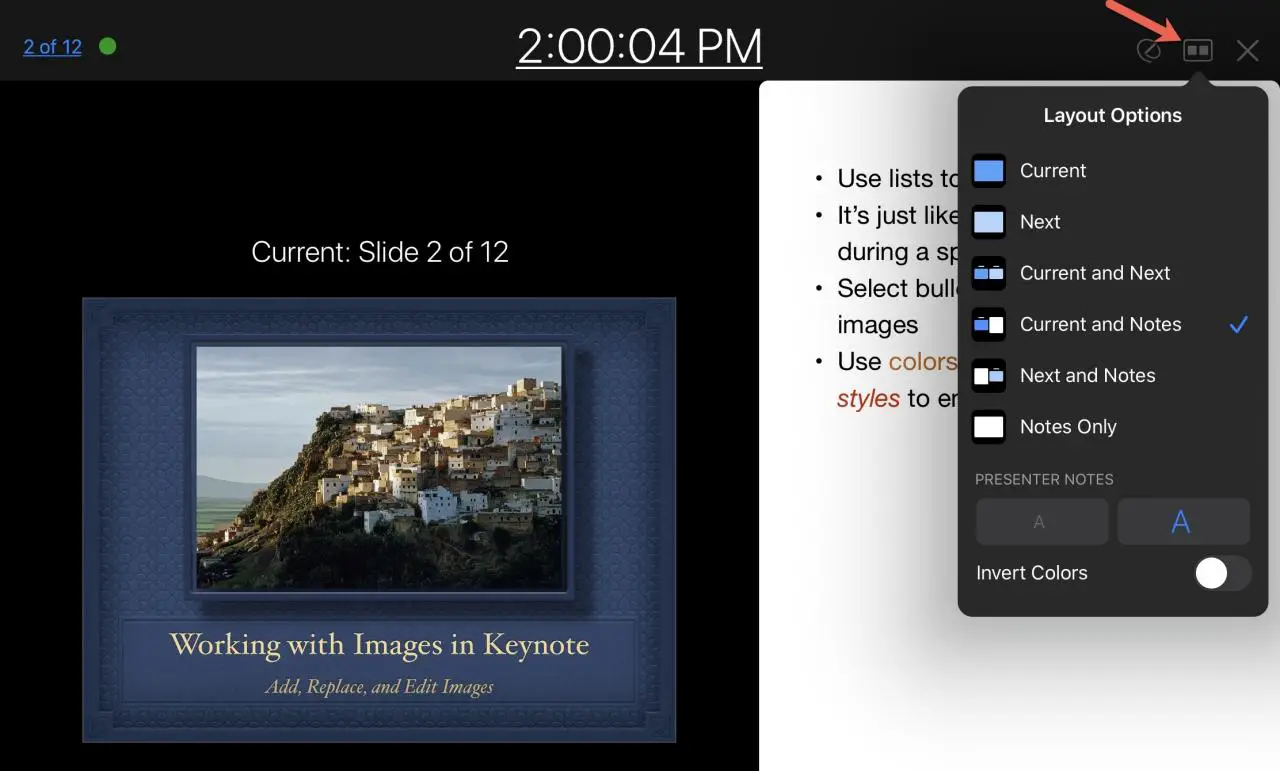The height and width of the screenshot is (771, 1280).
Task: Choose the Next and Notes menu label
Action: [1087, 376]
